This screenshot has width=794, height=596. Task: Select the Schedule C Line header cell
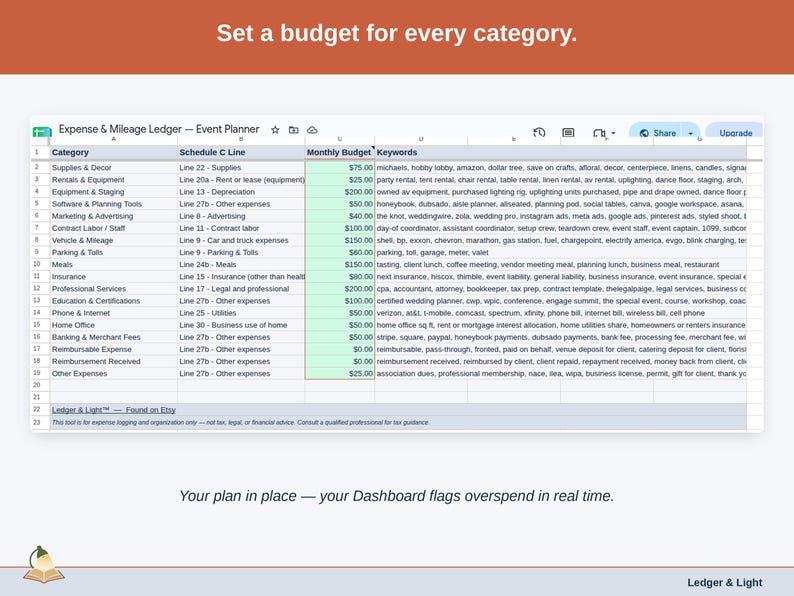pyautogui.click(x=241, y=152)
